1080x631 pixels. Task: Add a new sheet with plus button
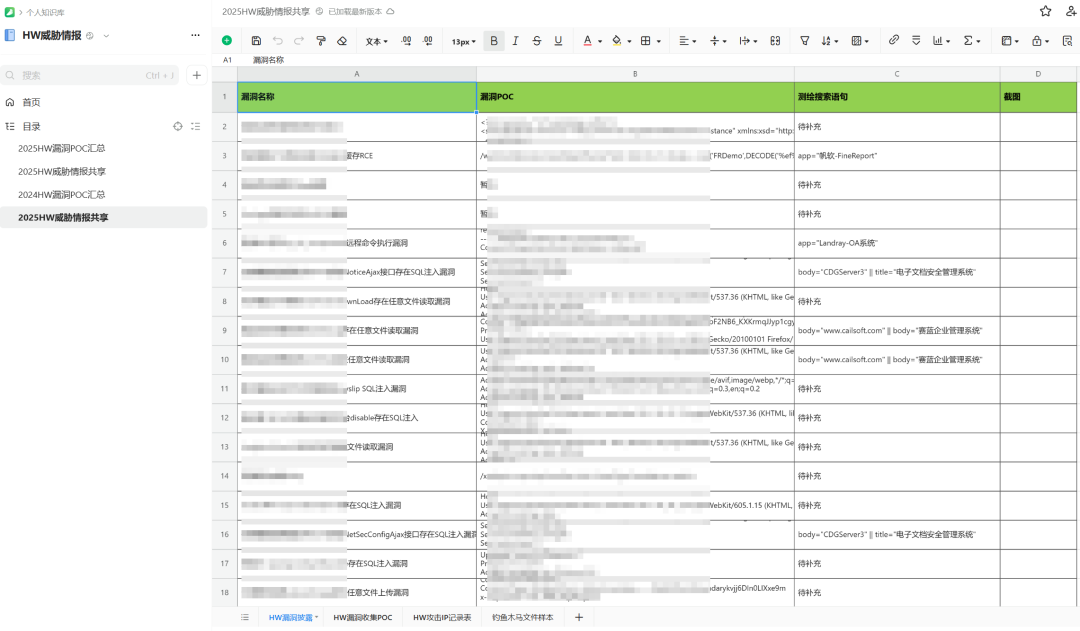579,617
